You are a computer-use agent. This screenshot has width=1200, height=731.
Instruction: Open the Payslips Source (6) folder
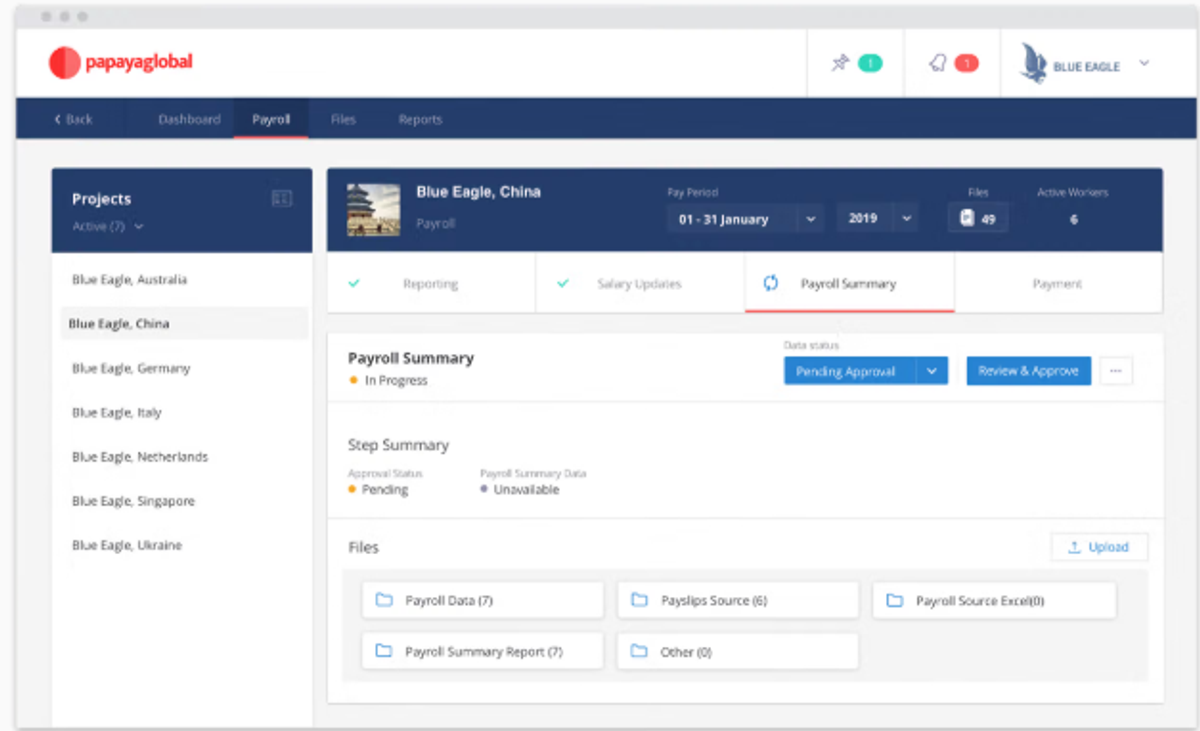click(738, 601)
